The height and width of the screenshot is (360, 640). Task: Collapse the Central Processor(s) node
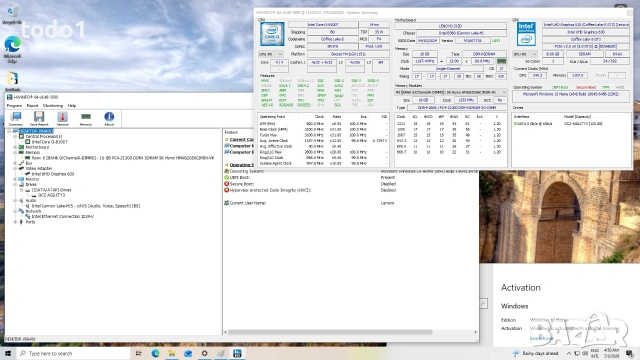[x=15, y=136]
